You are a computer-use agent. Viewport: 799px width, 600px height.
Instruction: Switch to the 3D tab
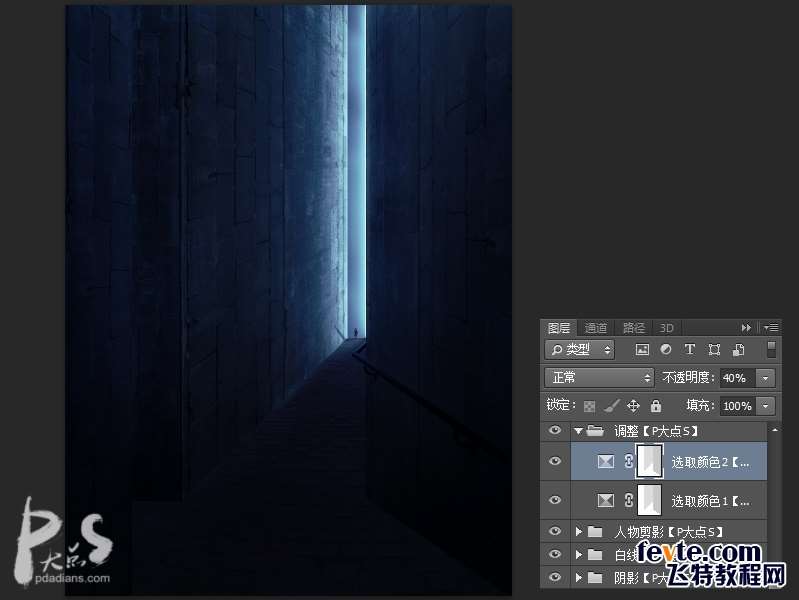pyautogui.click(x=667, y=328)
